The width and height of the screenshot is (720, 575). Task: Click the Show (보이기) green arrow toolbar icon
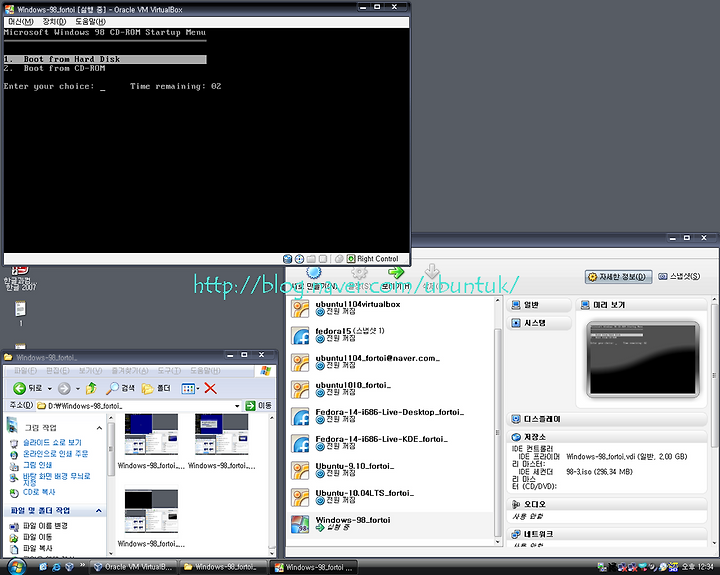[x=396, y=273]
